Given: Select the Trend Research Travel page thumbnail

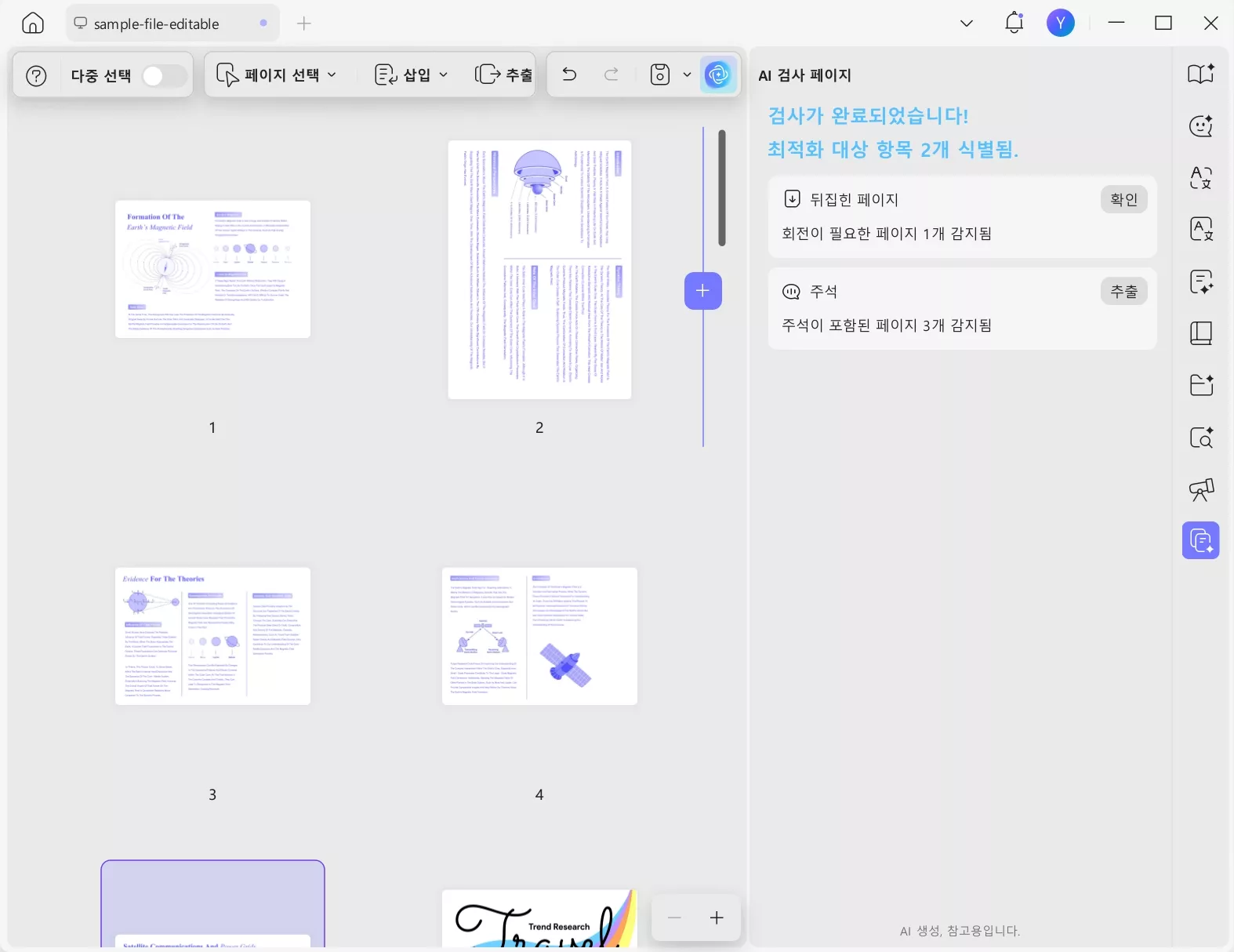Looking at the screenshot, I should pos(539,918).
